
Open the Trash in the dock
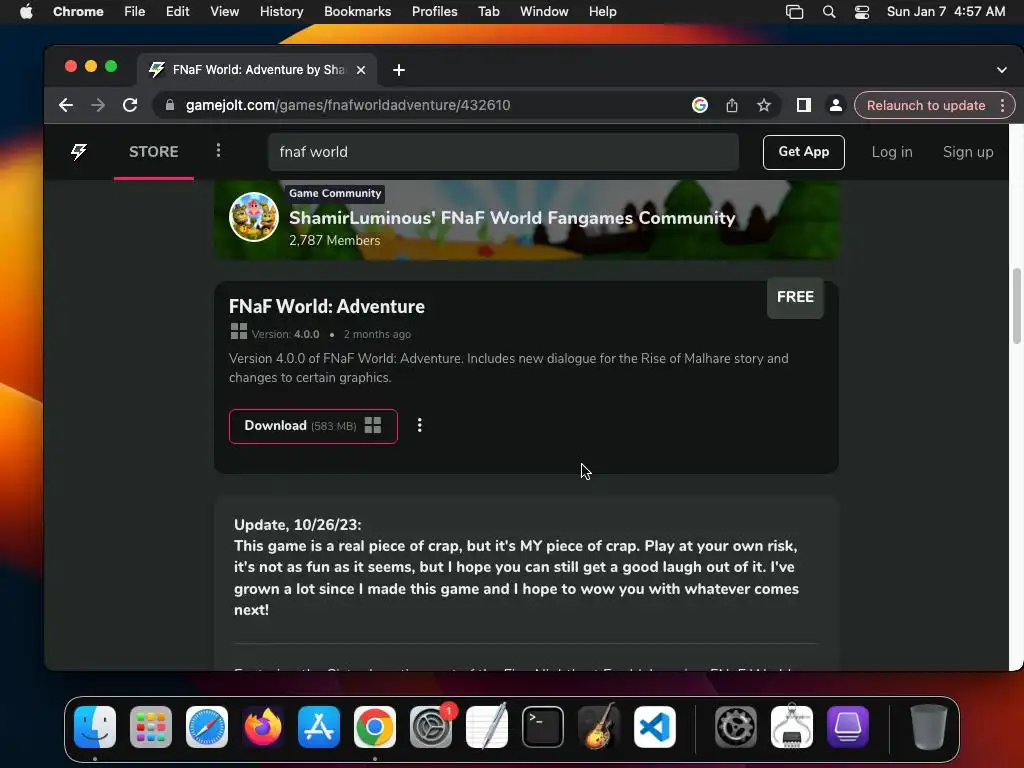pos(929,727)
